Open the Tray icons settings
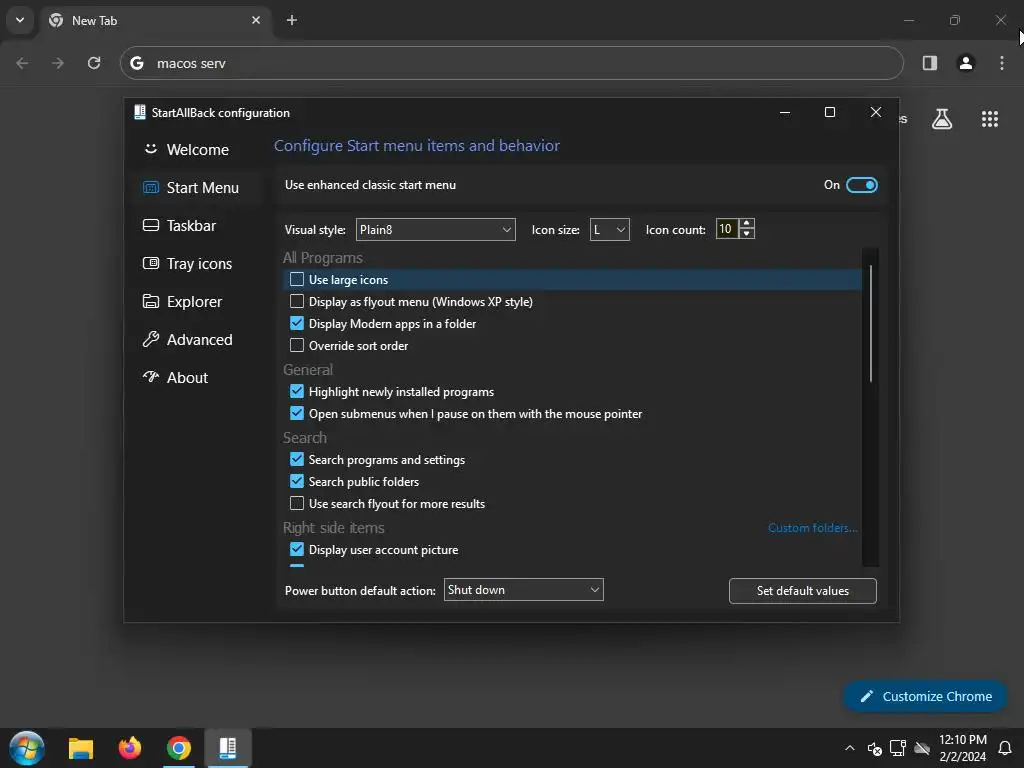 pyautogui.click(x=199, y=264)
